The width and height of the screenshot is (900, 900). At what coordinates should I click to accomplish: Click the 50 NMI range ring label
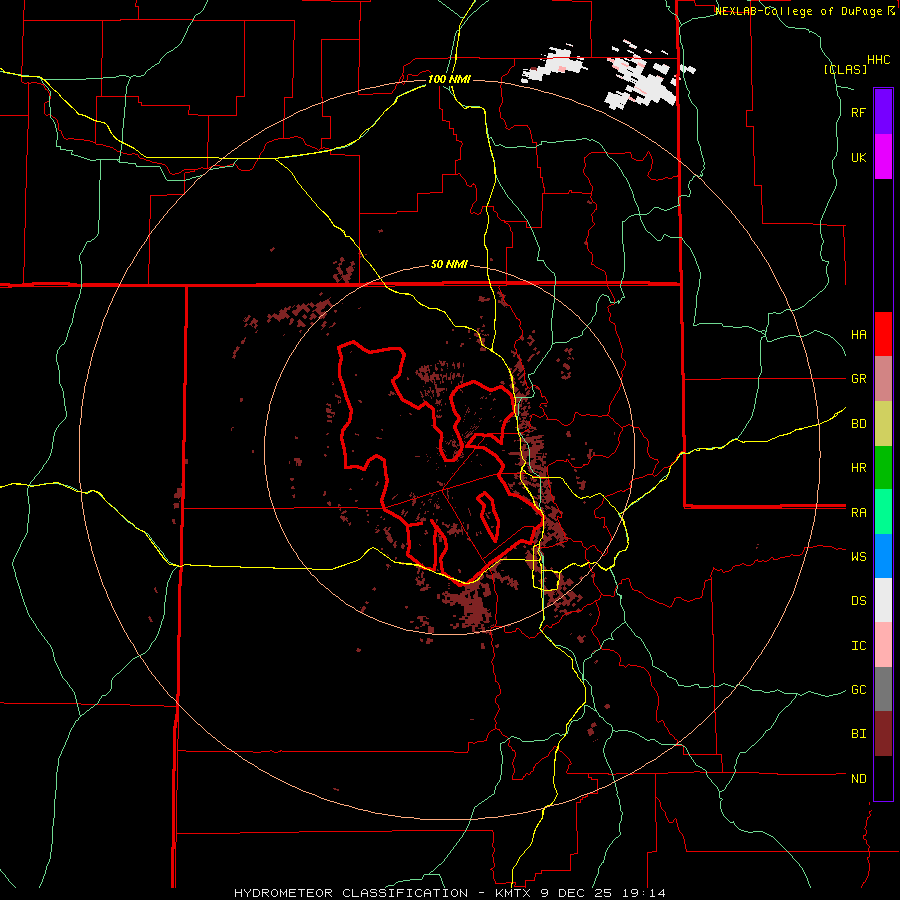pyautogui.click(x=449, y=264)
